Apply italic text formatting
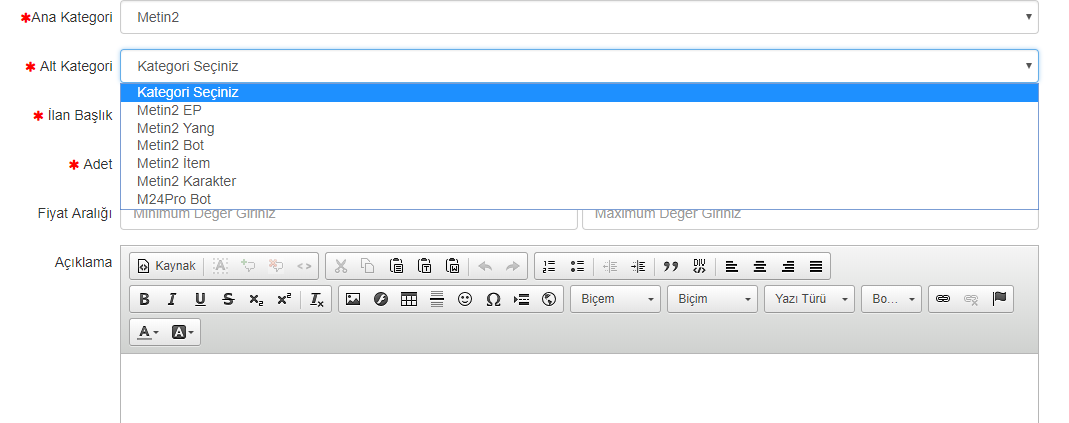Image resolution: width=1069 pixels, height=423 pixels. pyautogui.click(x=172, y=299)
